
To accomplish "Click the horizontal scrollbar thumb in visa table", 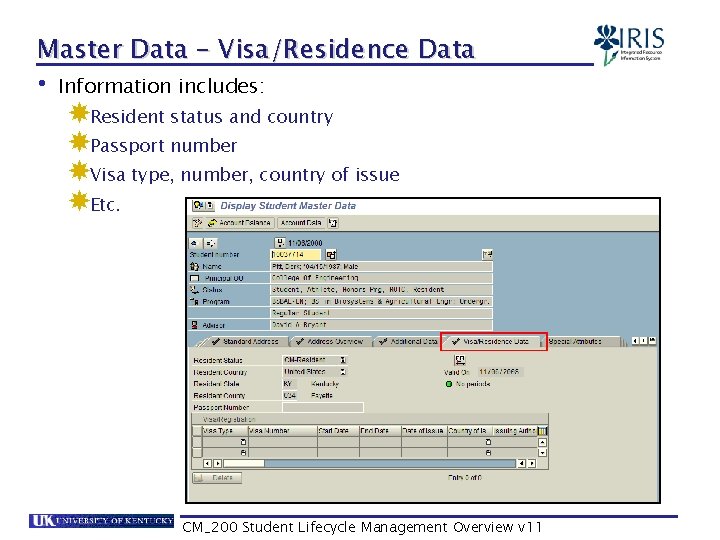I will click(243, 463).
